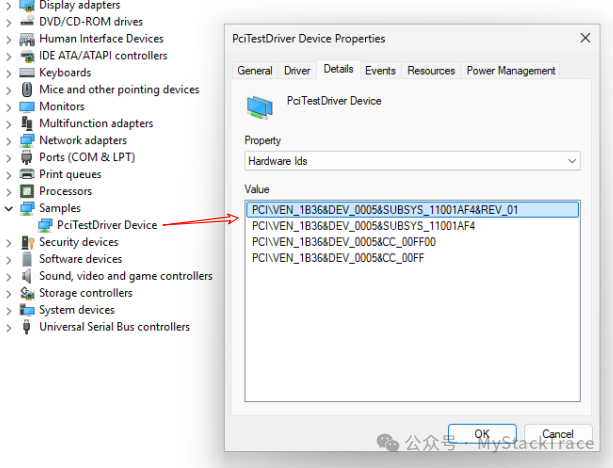The height and width of the screenshot is (468, 613).
Task: Click the Ports (COM & LPT) icon
Action: pyautogui.click(x=27, y=157)
